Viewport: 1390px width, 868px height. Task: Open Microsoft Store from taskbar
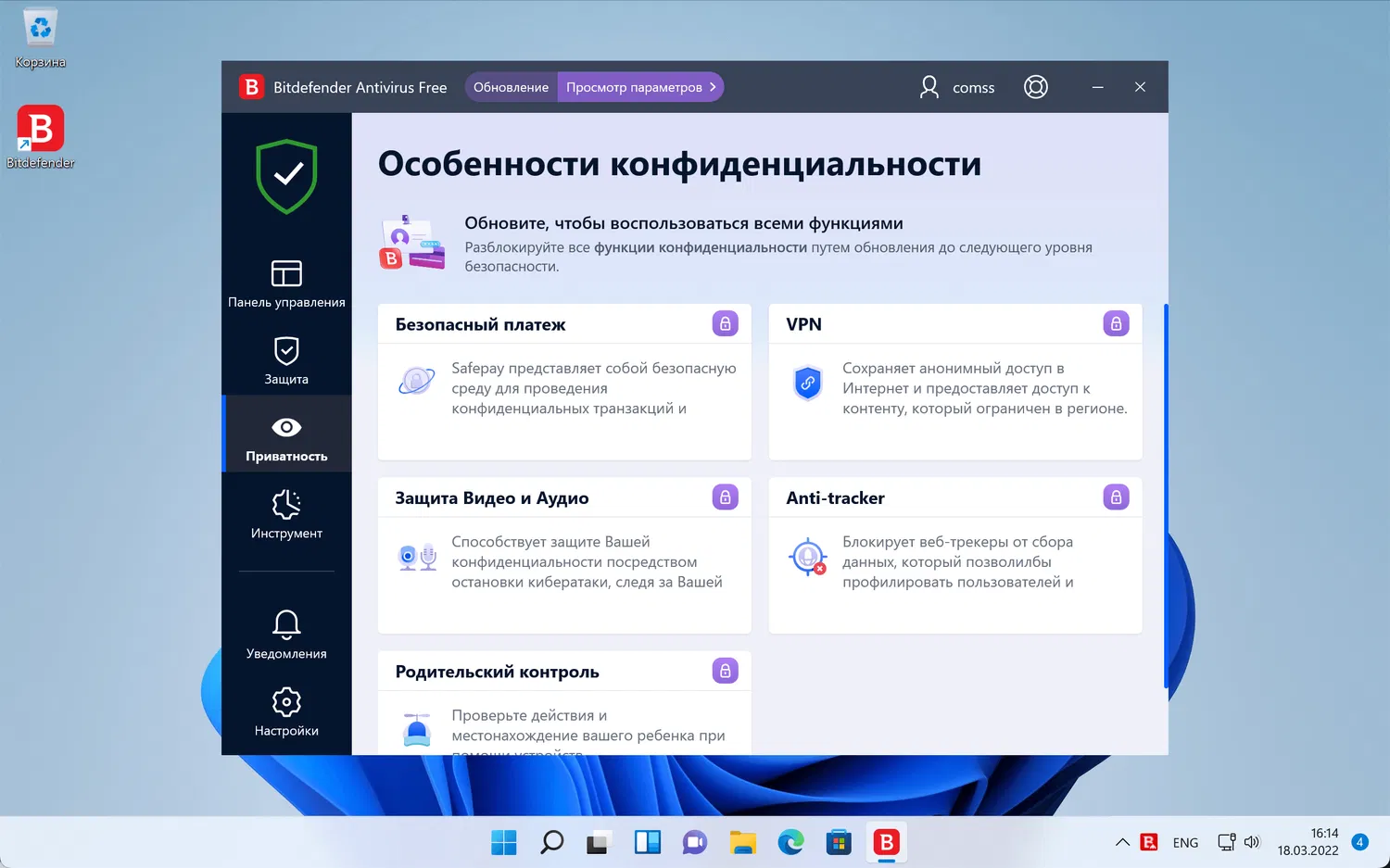click(839, 842)
